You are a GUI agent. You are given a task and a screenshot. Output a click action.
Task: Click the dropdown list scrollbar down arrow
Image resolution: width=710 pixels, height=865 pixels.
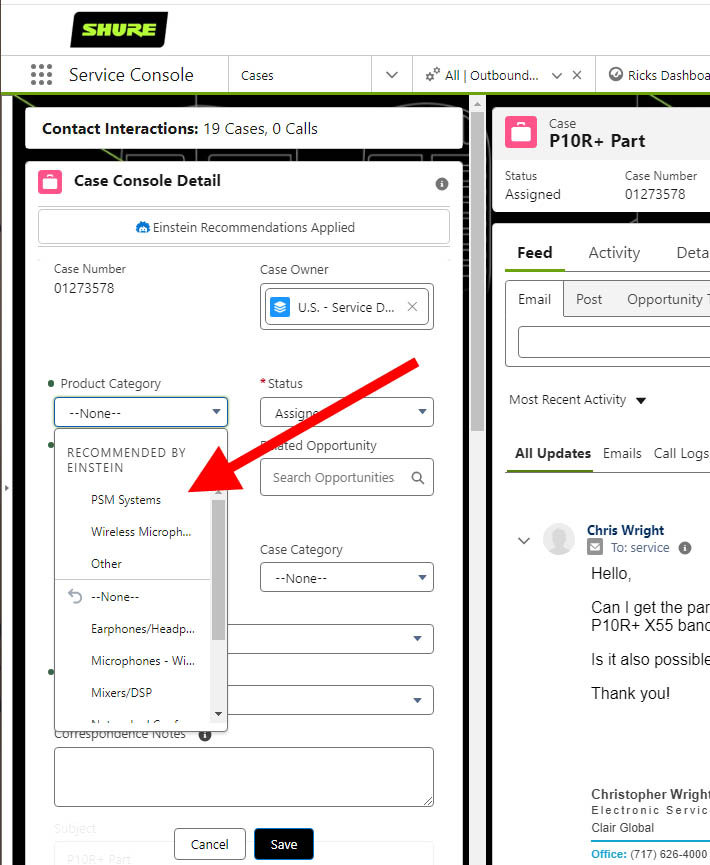pos(218,714)
